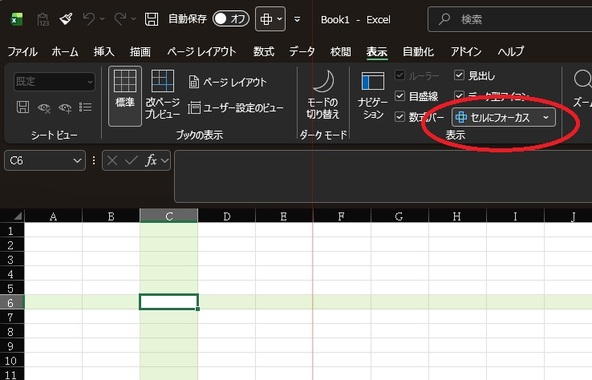Click in the 検索 search box
This screenshot has width=592, height=380.
[510, 19]
